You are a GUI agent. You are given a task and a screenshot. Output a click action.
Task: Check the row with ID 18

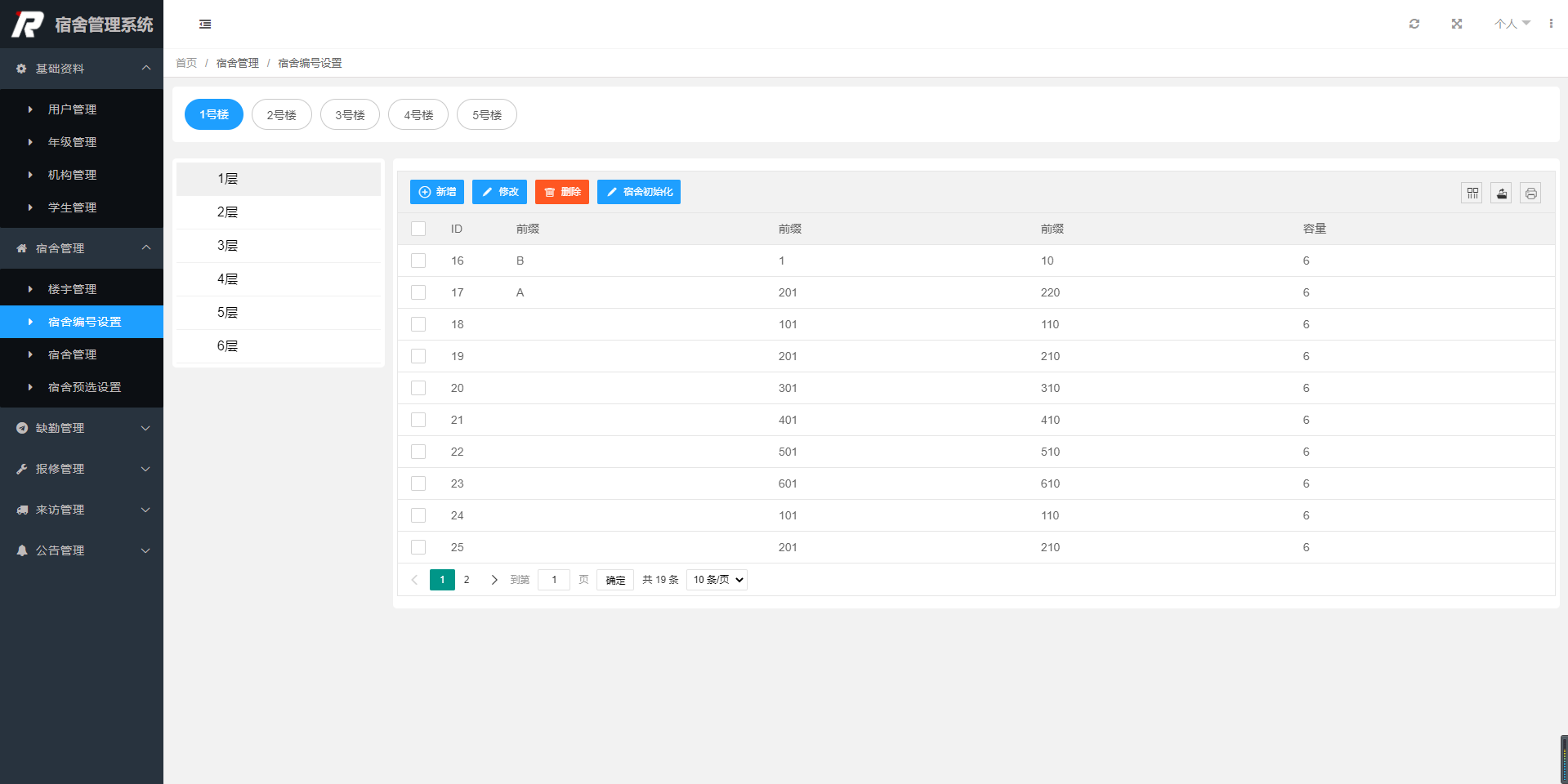point(418,324)
